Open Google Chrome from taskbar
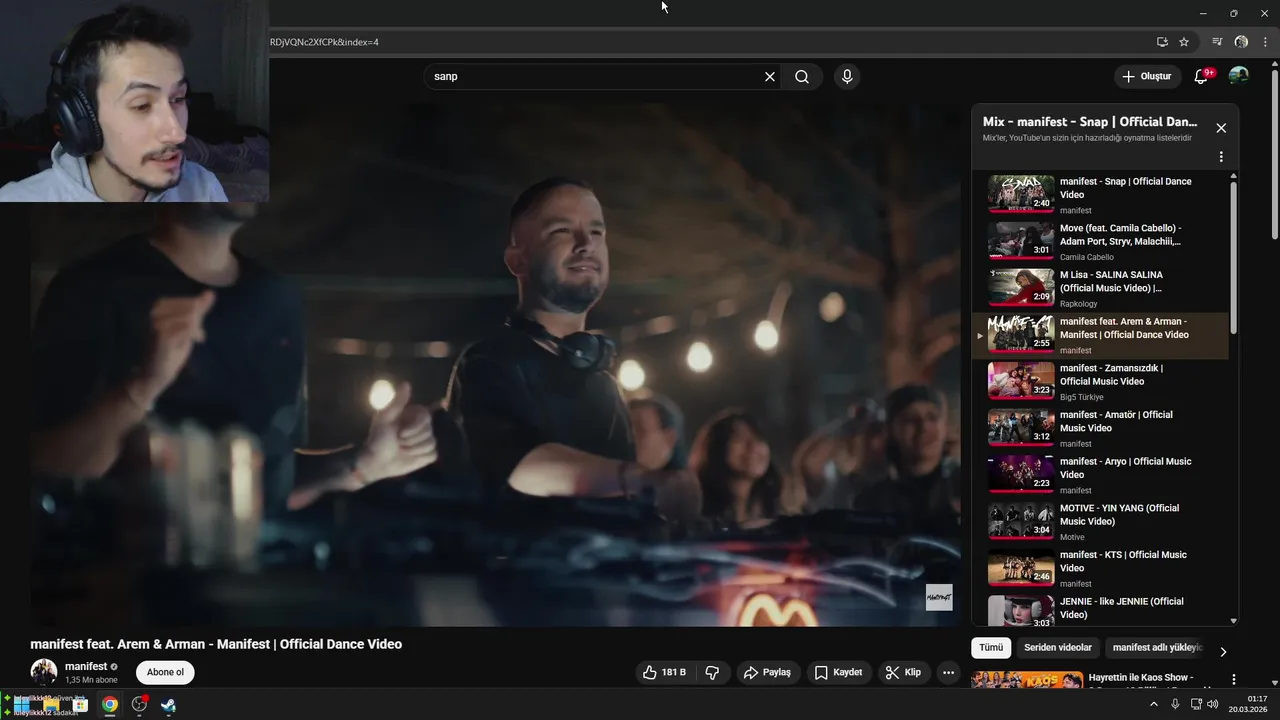1280x720 pixels. click(x=109, y=705)
